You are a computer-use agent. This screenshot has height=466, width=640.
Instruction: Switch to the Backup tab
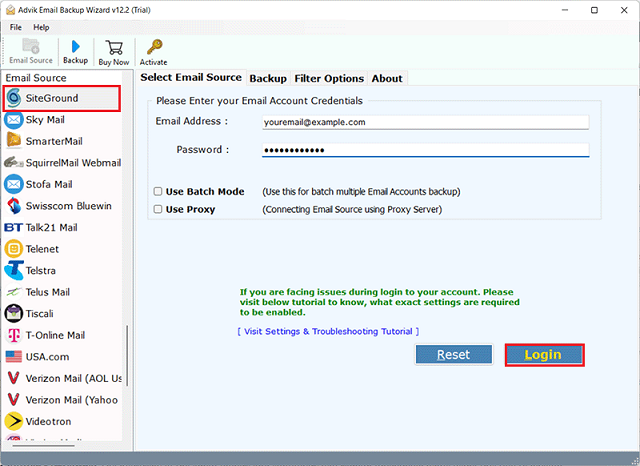pos(268,78)
